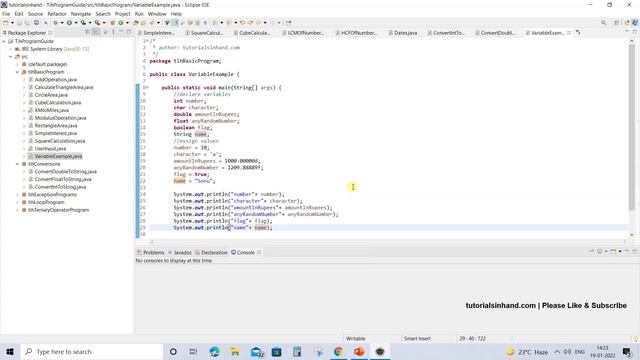
Task: Click the green Run toolbar button
Action: coord(69,23)
